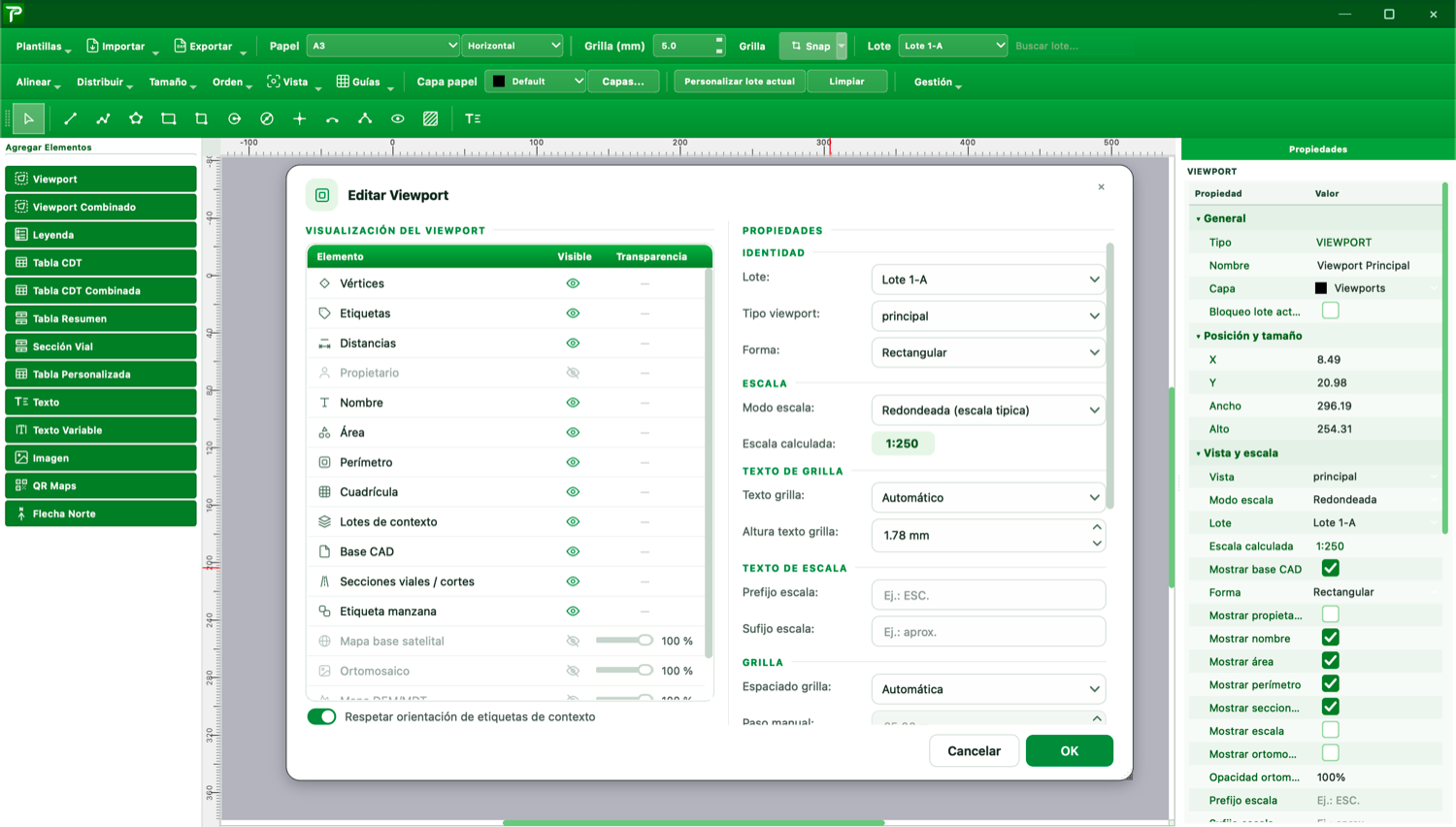Disable Respetar orientación de etiquetas toggle
This screenshot has height=827, width=1456.
coord(321,716)
